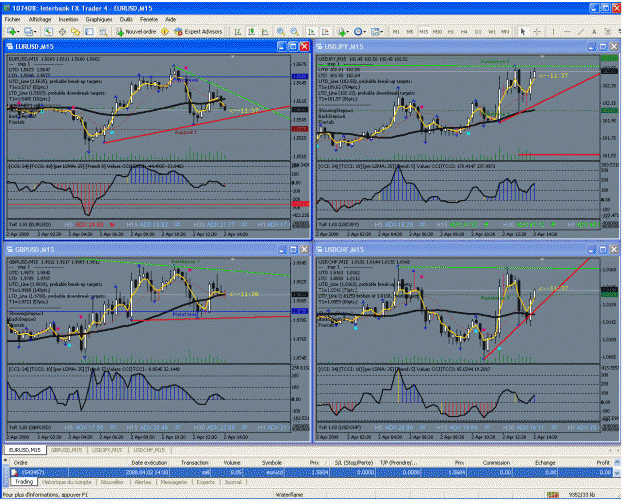This screenshot has height=501, width=625.
Task: Open the Indicators list dropdown icon
Action: (342, 31)
